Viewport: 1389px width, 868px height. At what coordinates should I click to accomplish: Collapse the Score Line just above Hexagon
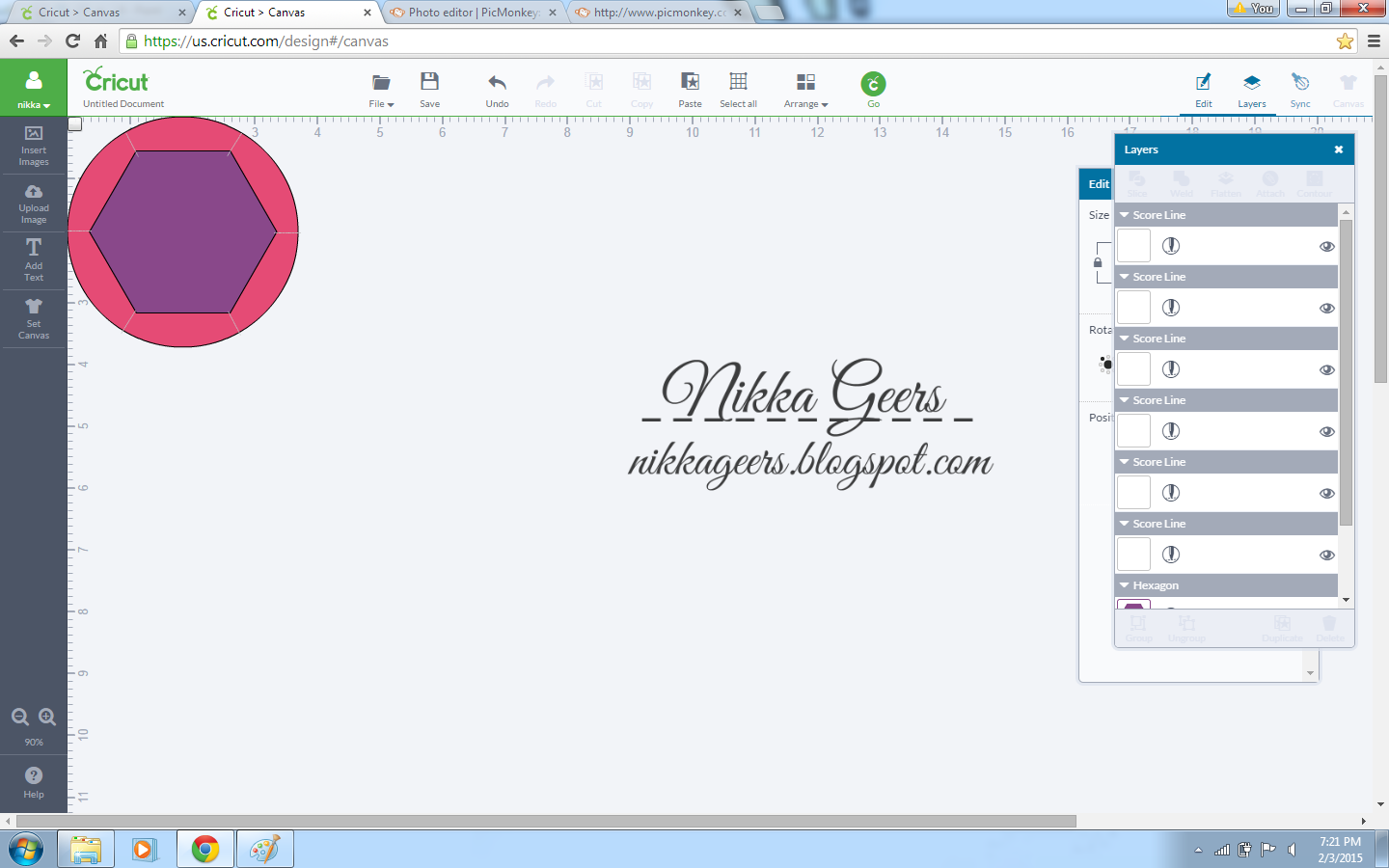[x=1124, y=524]
